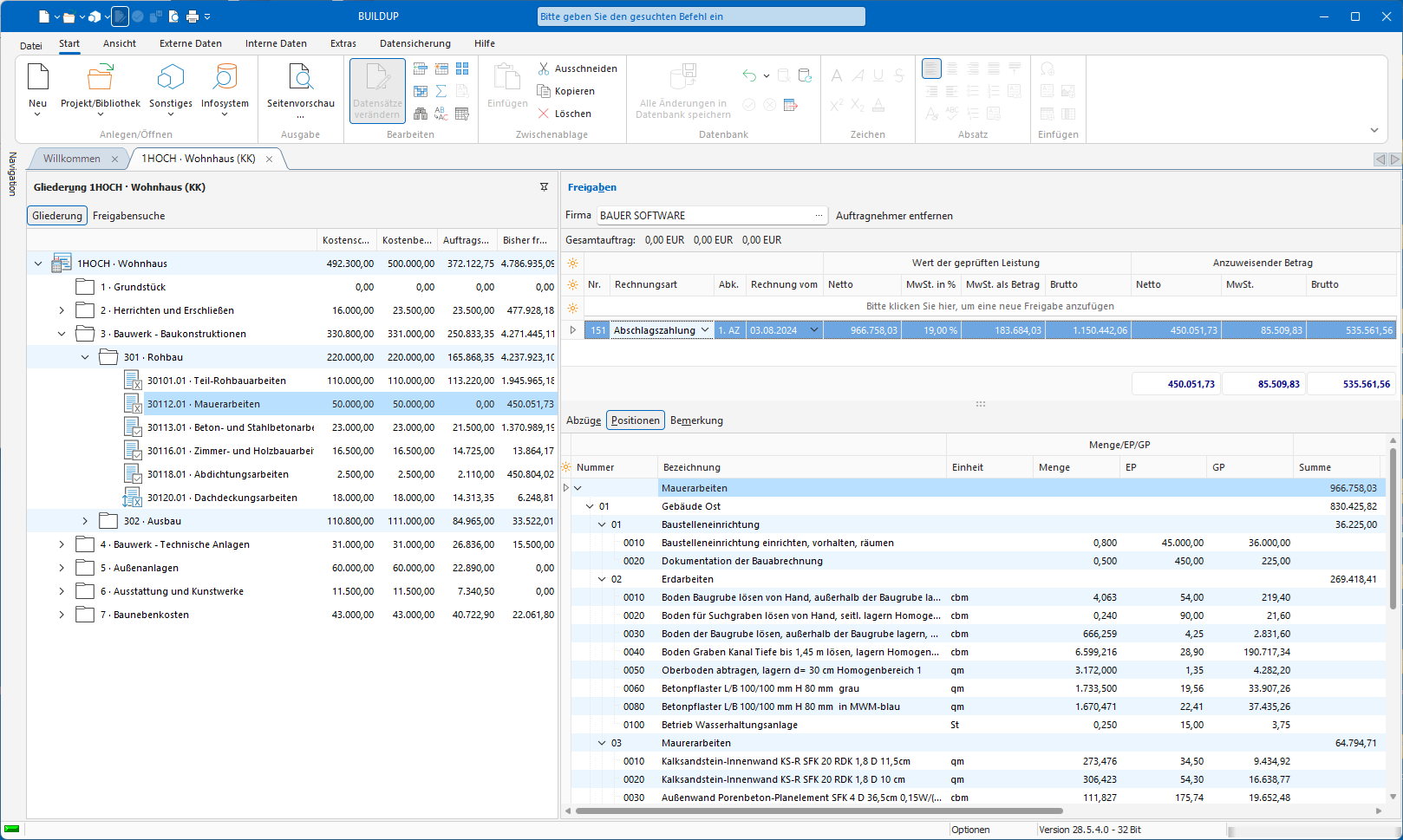
Task: Click the printer icon in the quick access toolbar
Action: pyautogui.click(x=193, y=16)
